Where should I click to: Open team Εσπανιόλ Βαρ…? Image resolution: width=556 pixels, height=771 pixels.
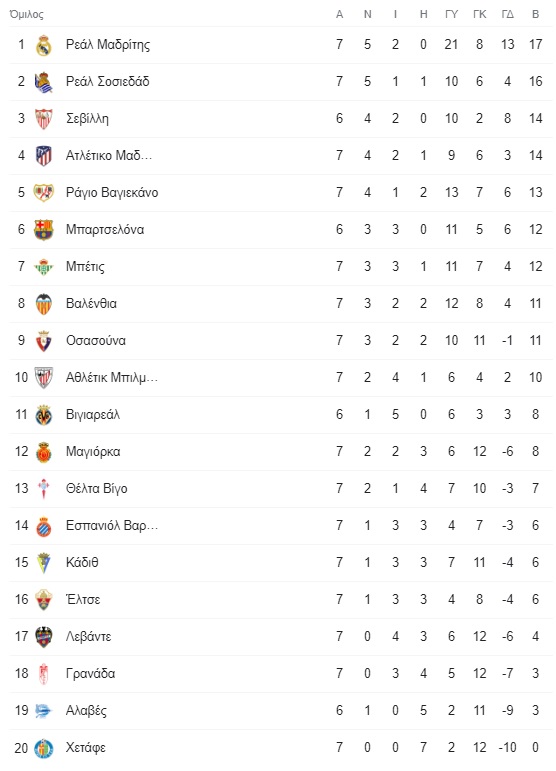coord(112,526)
